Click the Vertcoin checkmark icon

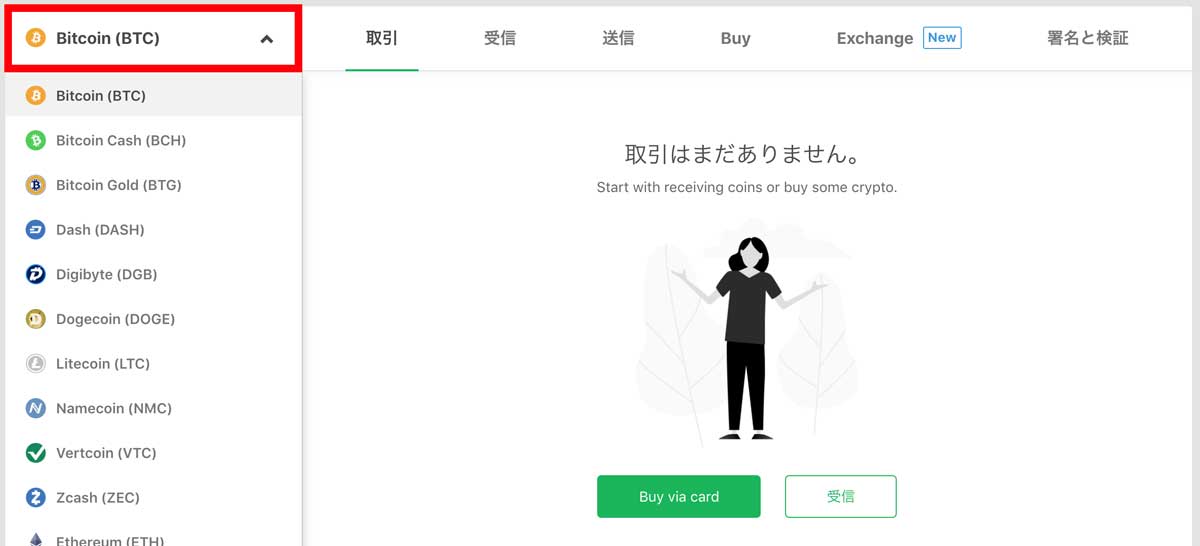(36, 453)
